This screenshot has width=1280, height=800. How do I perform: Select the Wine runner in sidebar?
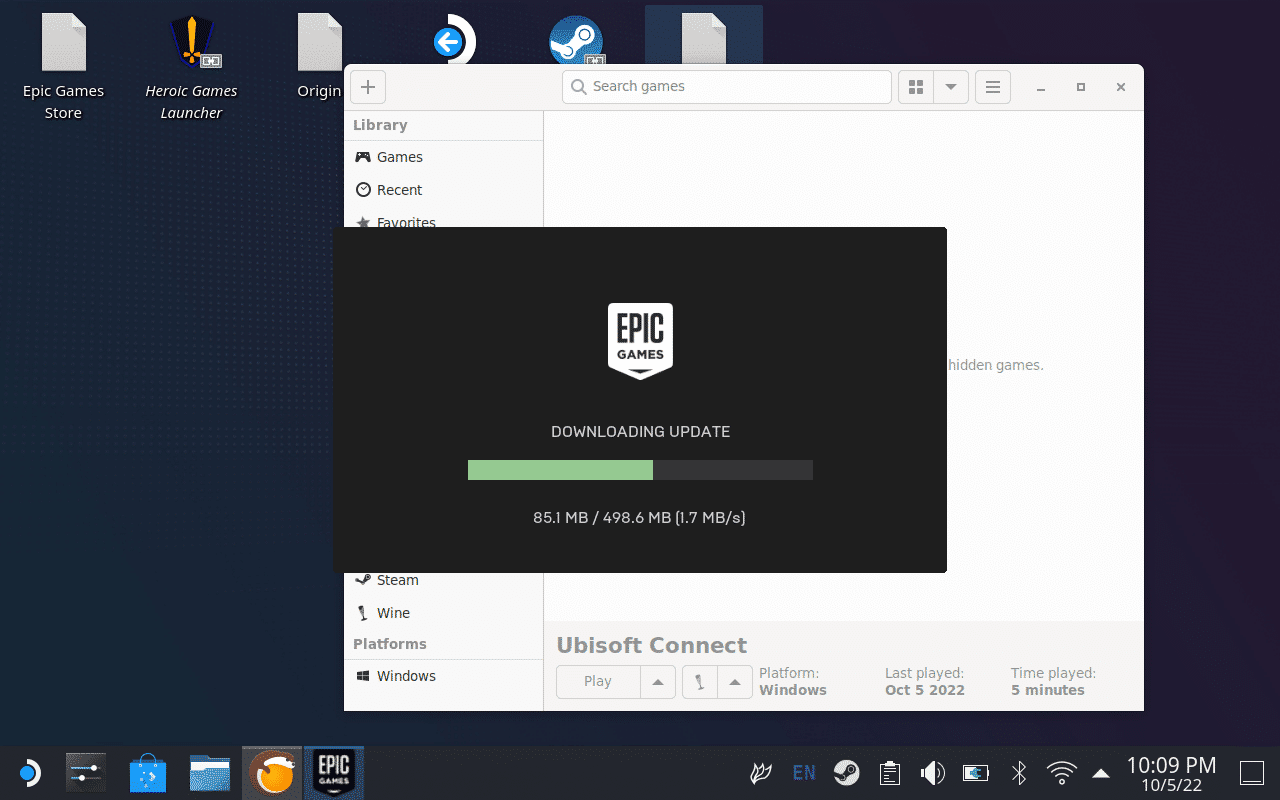pyautogui.click(x=443, y=613)
